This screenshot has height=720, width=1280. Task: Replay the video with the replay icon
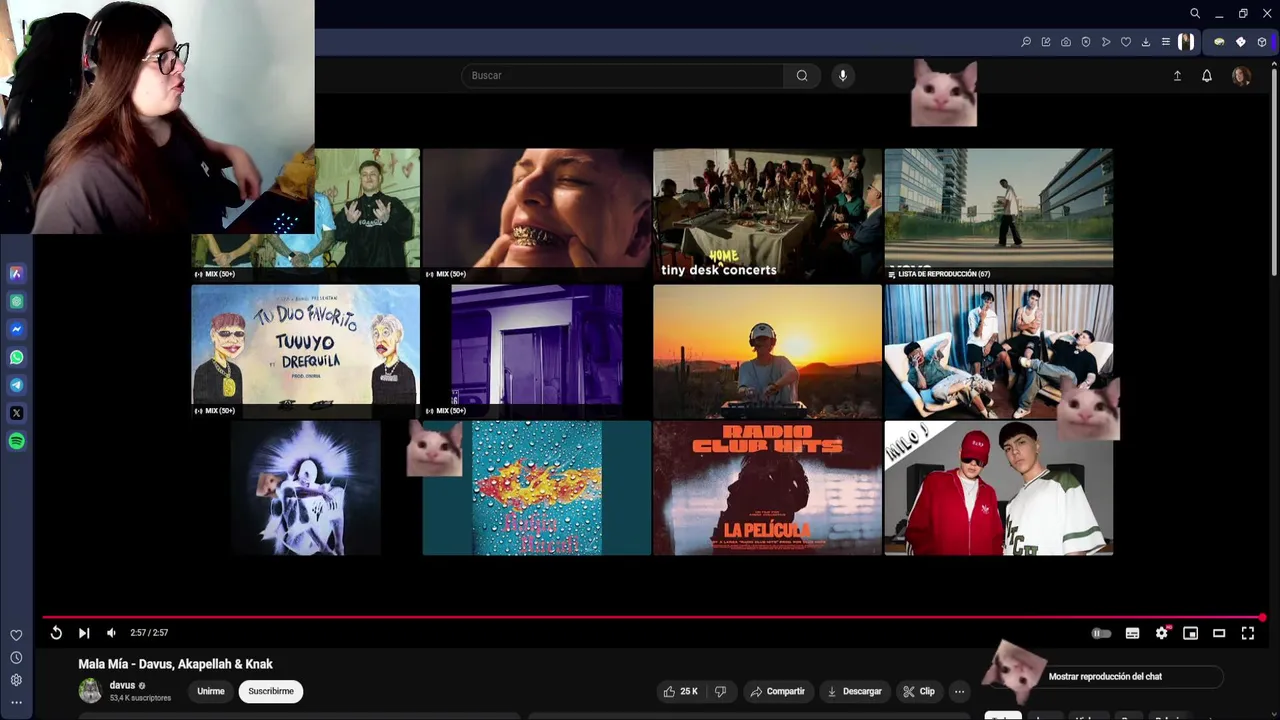pos(56,633)
